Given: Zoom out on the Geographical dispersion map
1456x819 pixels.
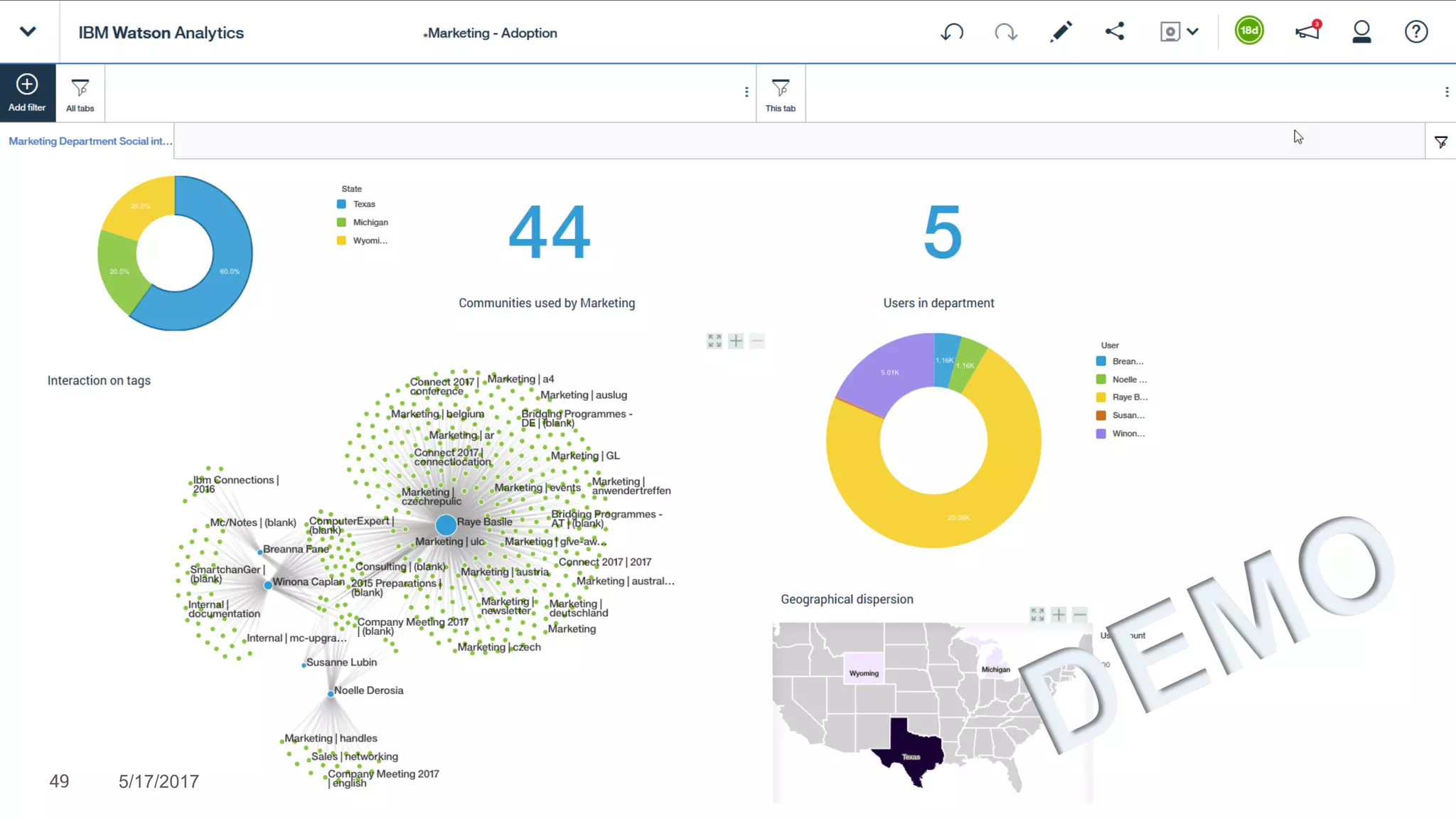Looking at the screenshot, I should [x=1080, y=614].
